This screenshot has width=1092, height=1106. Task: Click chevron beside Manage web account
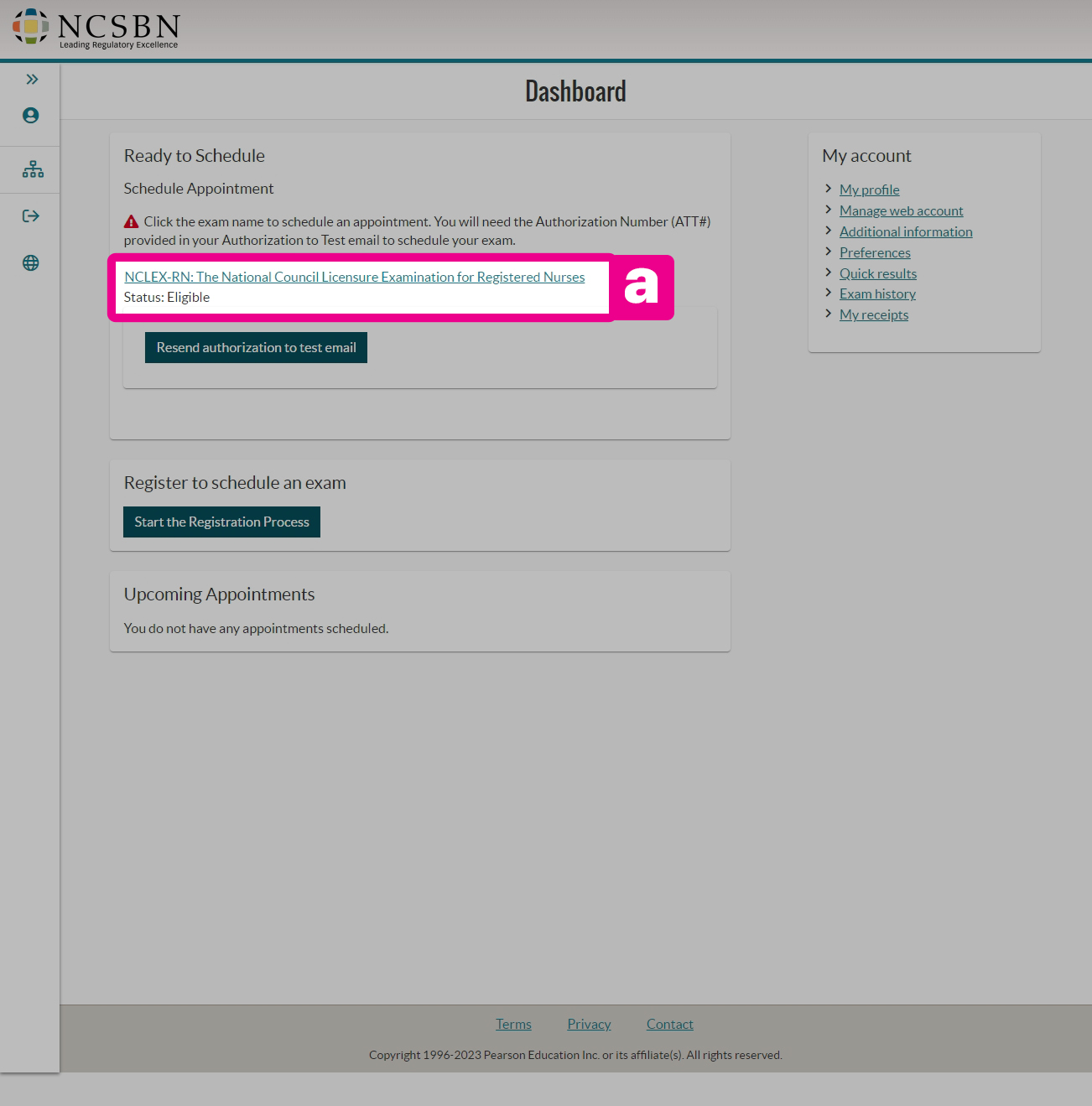828,210
